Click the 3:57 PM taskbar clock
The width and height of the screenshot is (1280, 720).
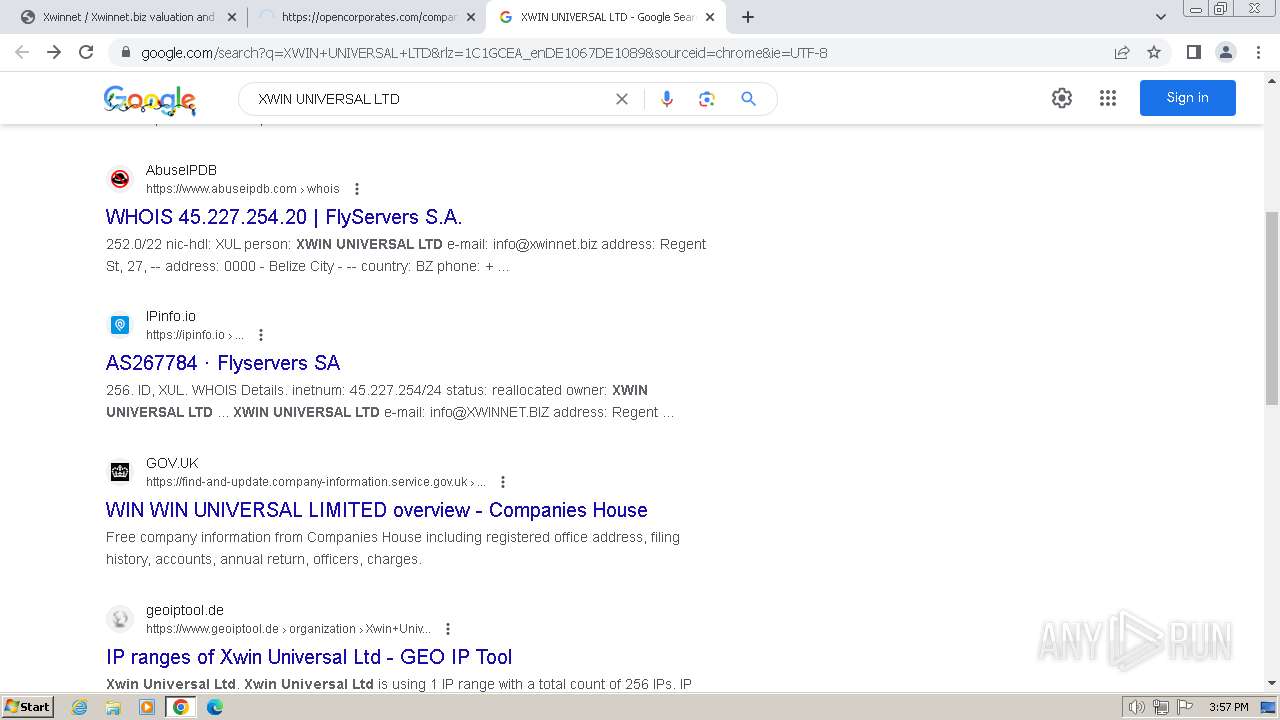pos(1228,707)
